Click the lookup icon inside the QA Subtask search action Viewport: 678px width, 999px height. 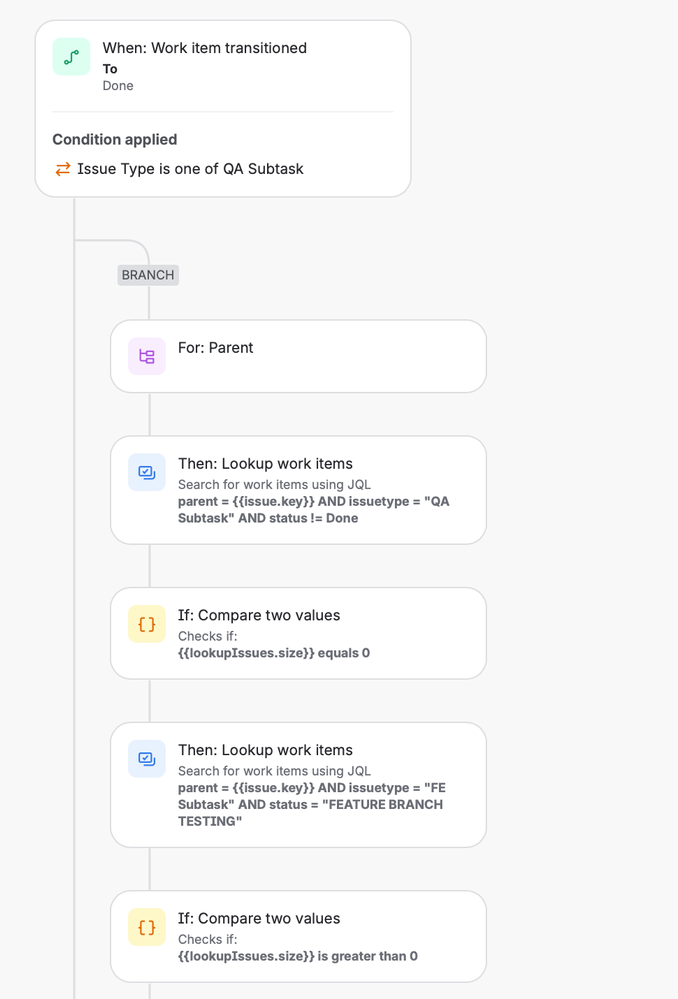[146, 472]
